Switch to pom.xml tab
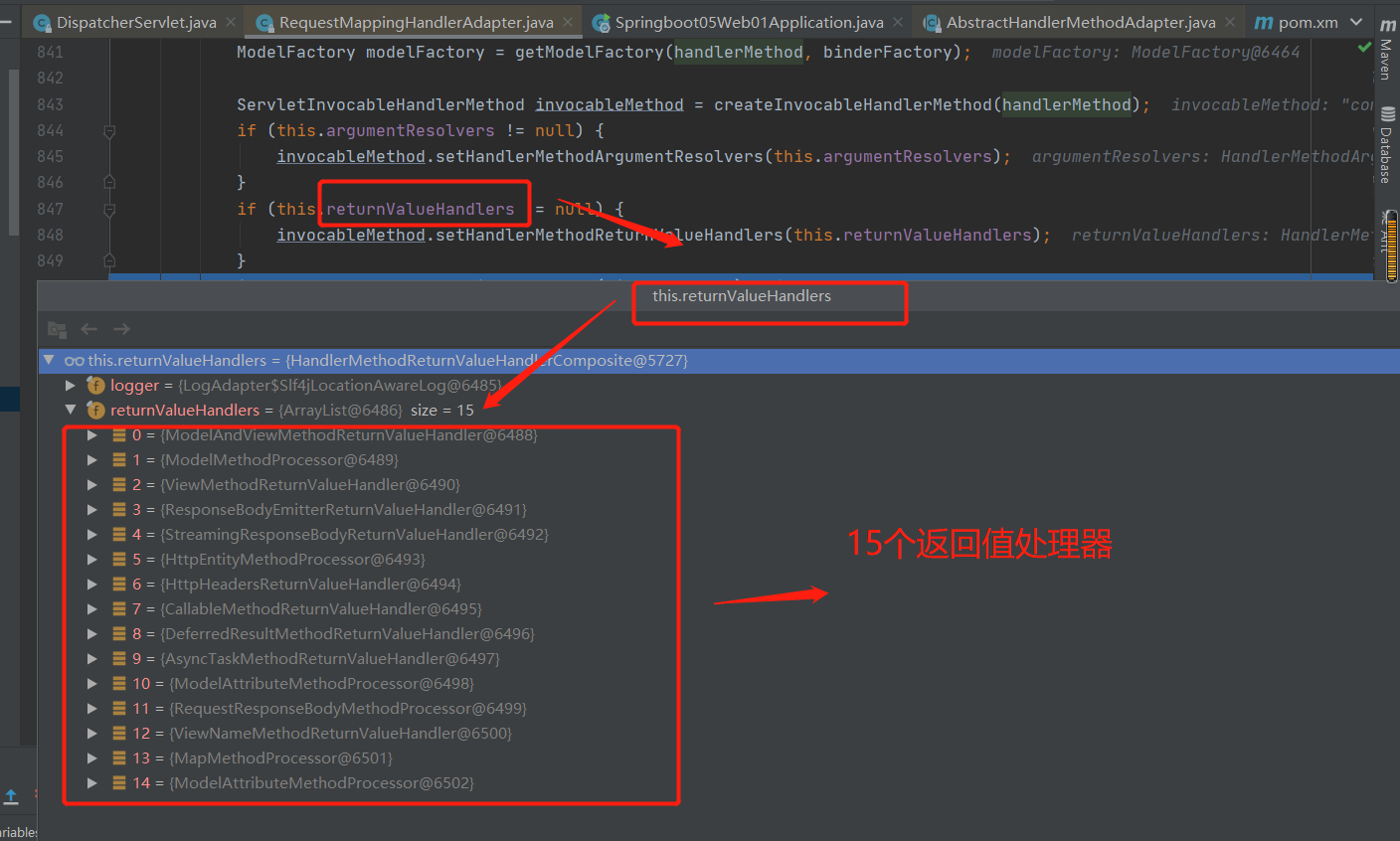 [x=1296, y=22]
